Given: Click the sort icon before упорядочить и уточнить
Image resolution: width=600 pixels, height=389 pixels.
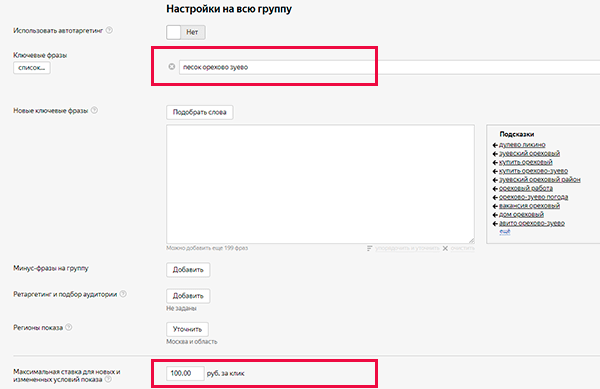Looking at the screenshot, I should (369, 248).
